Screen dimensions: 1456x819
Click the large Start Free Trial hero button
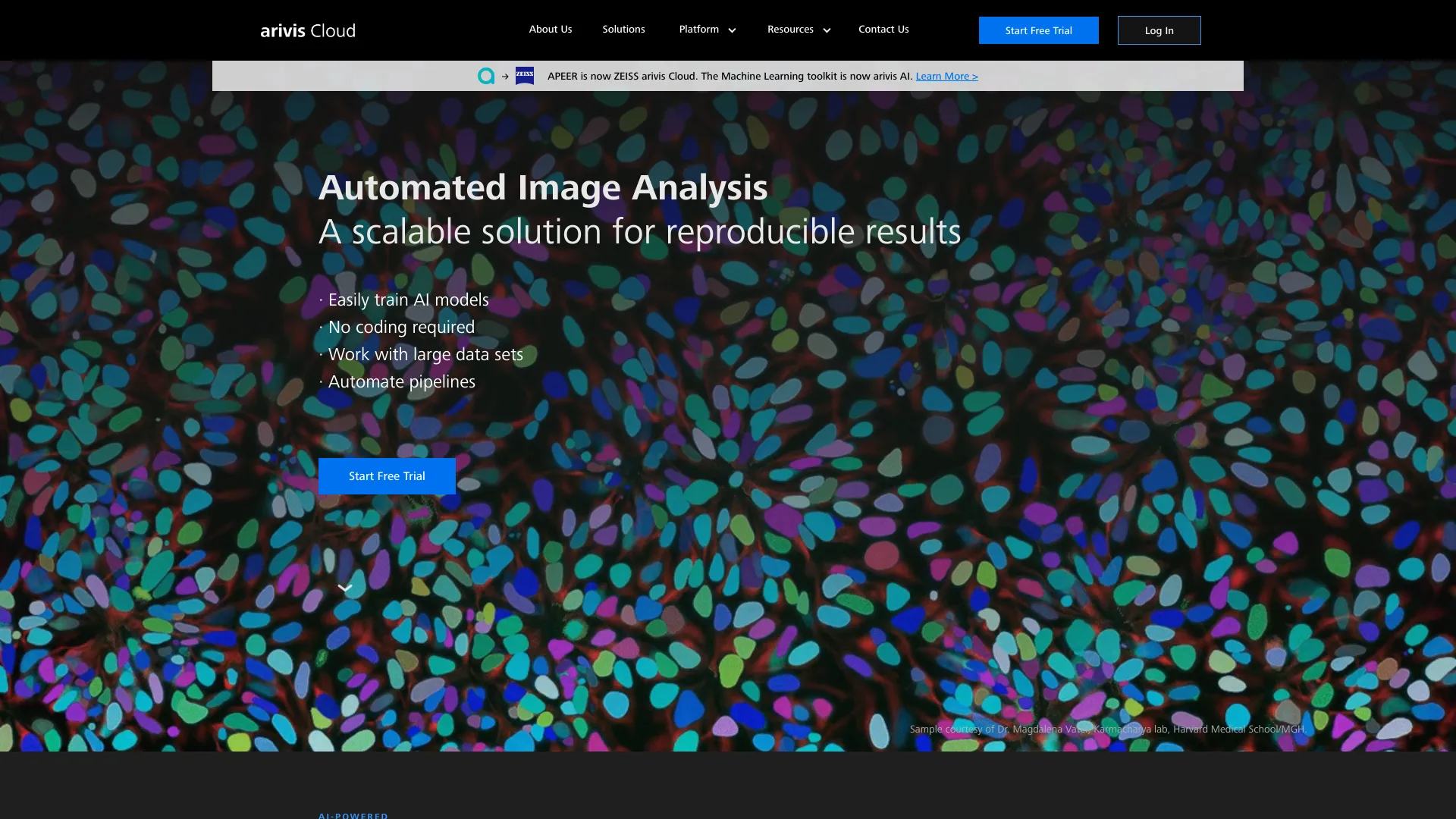(x=387, y=475)
